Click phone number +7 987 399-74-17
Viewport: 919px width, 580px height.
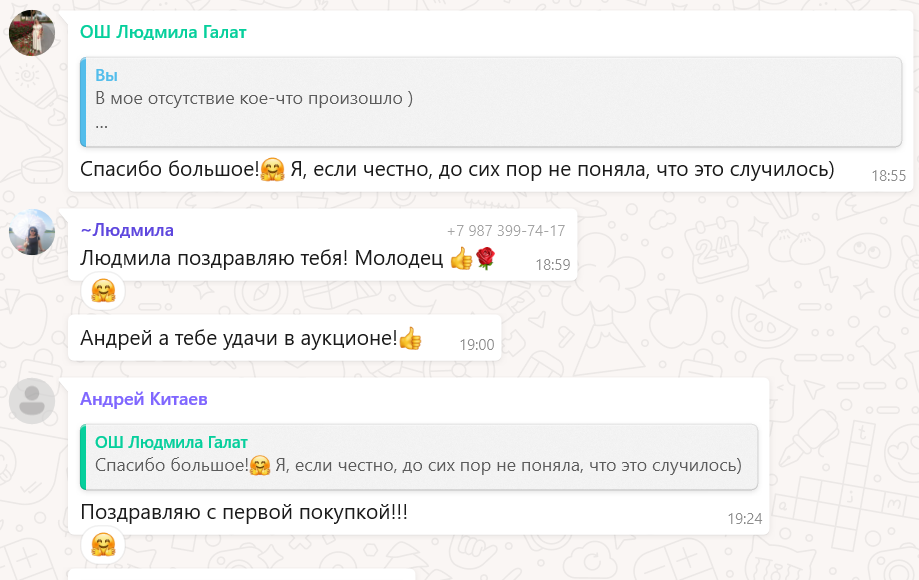pyautogui.click(x=506, y=231)
